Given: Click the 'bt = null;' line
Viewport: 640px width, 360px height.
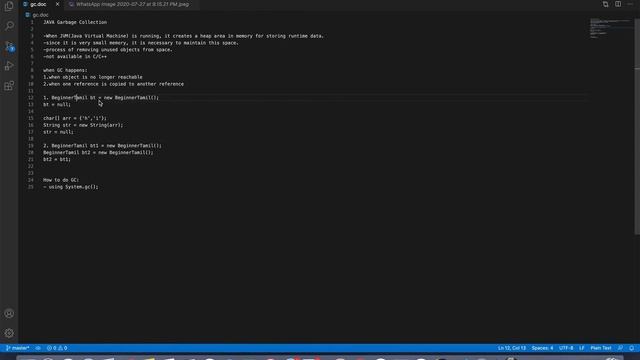Looking at the screenshot, I should tap(57, 104).
